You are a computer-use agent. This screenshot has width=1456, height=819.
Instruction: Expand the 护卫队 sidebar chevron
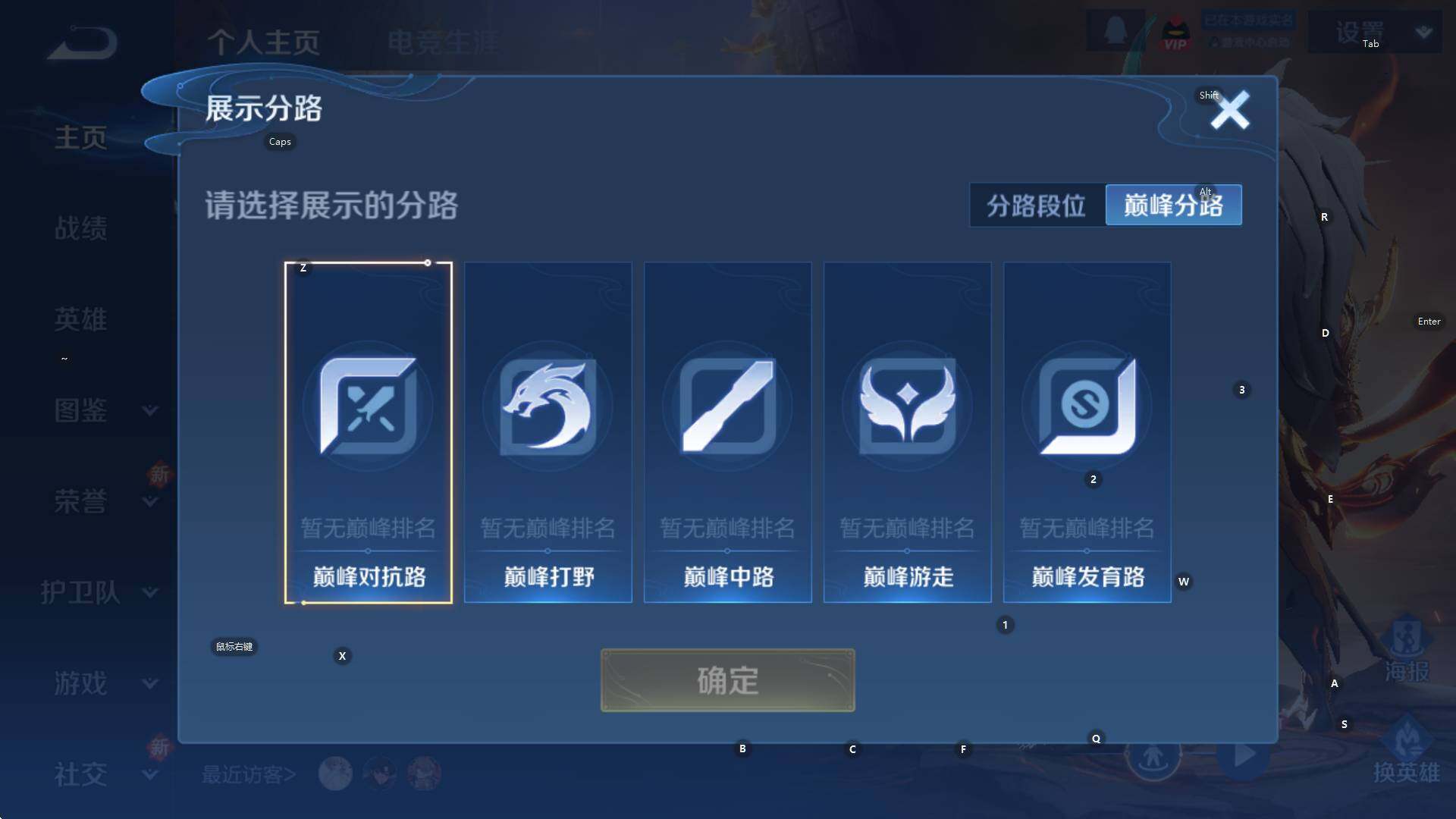tap(150, 592)
